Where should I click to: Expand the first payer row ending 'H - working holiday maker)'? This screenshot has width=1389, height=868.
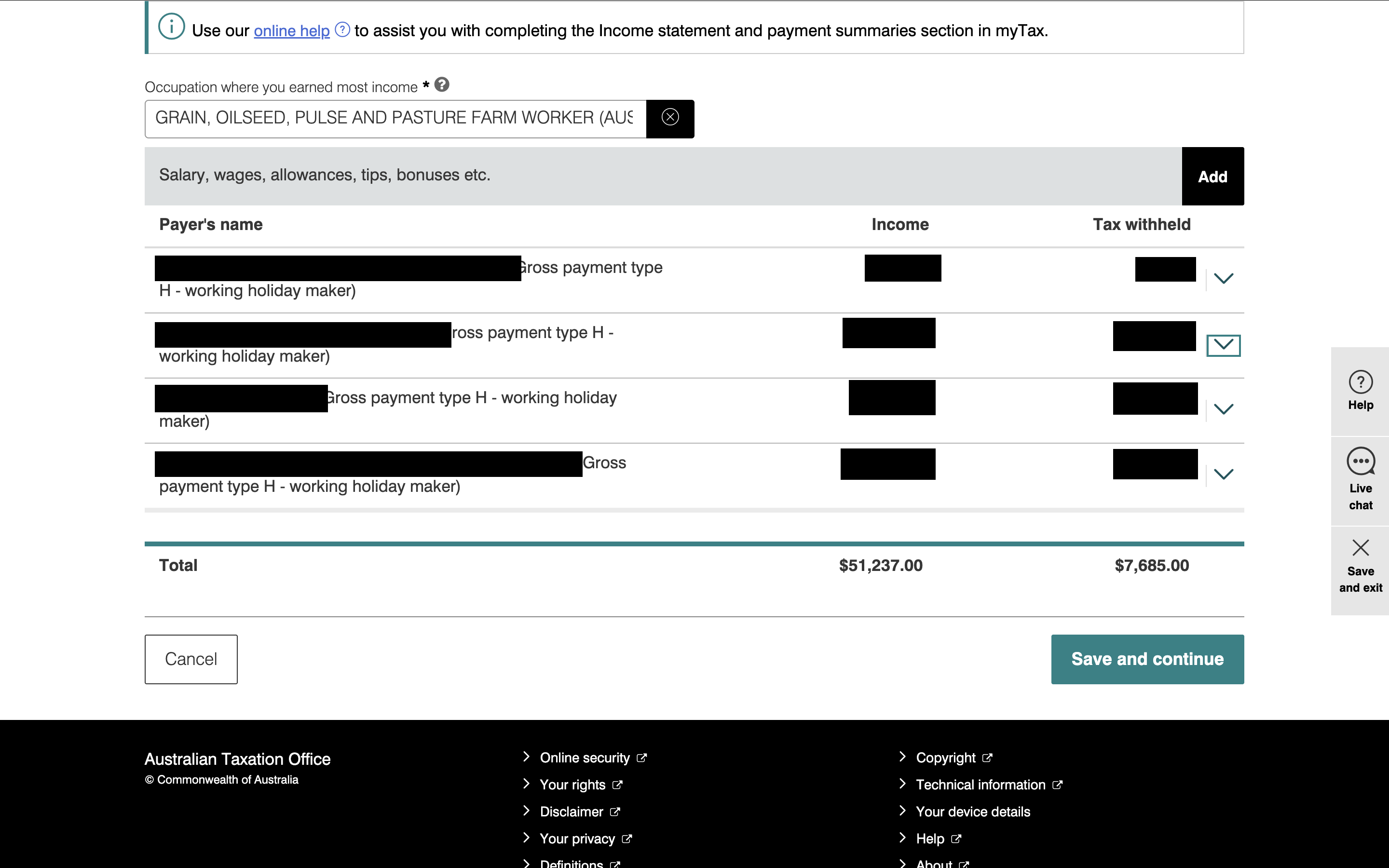1224,279
